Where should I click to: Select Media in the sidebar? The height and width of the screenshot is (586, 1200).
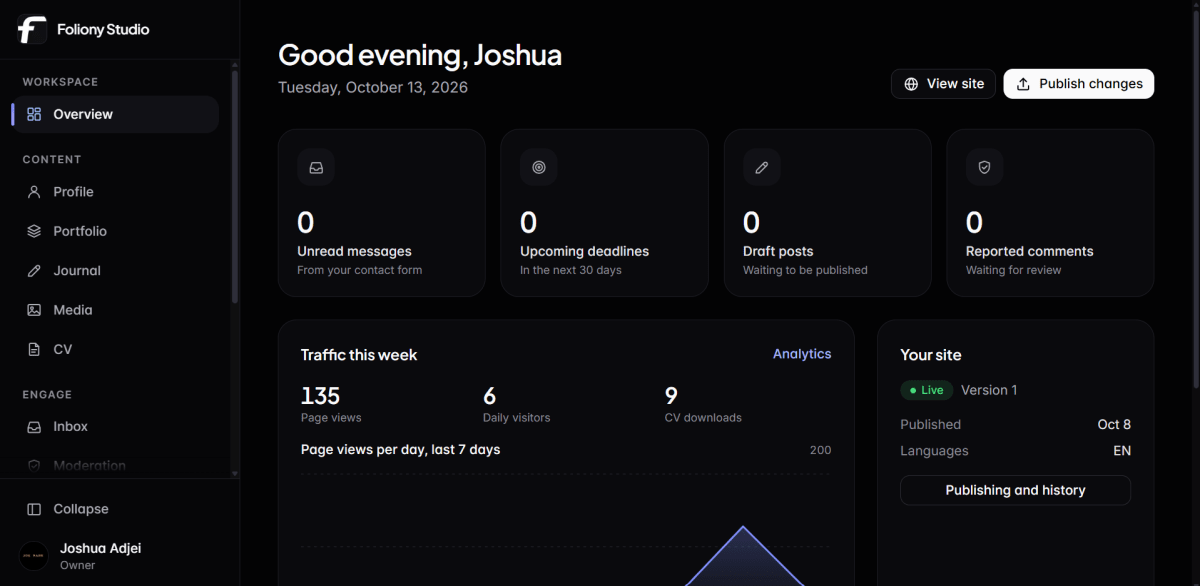point(115,310)
